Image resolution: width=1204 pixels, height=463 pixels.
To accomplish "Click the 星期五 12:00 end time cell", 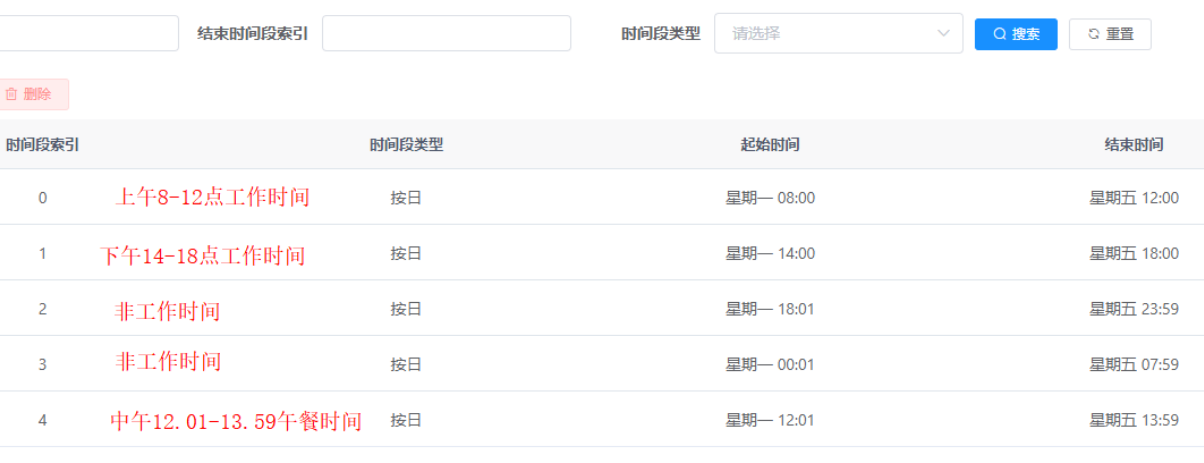I will [1134, 198].
